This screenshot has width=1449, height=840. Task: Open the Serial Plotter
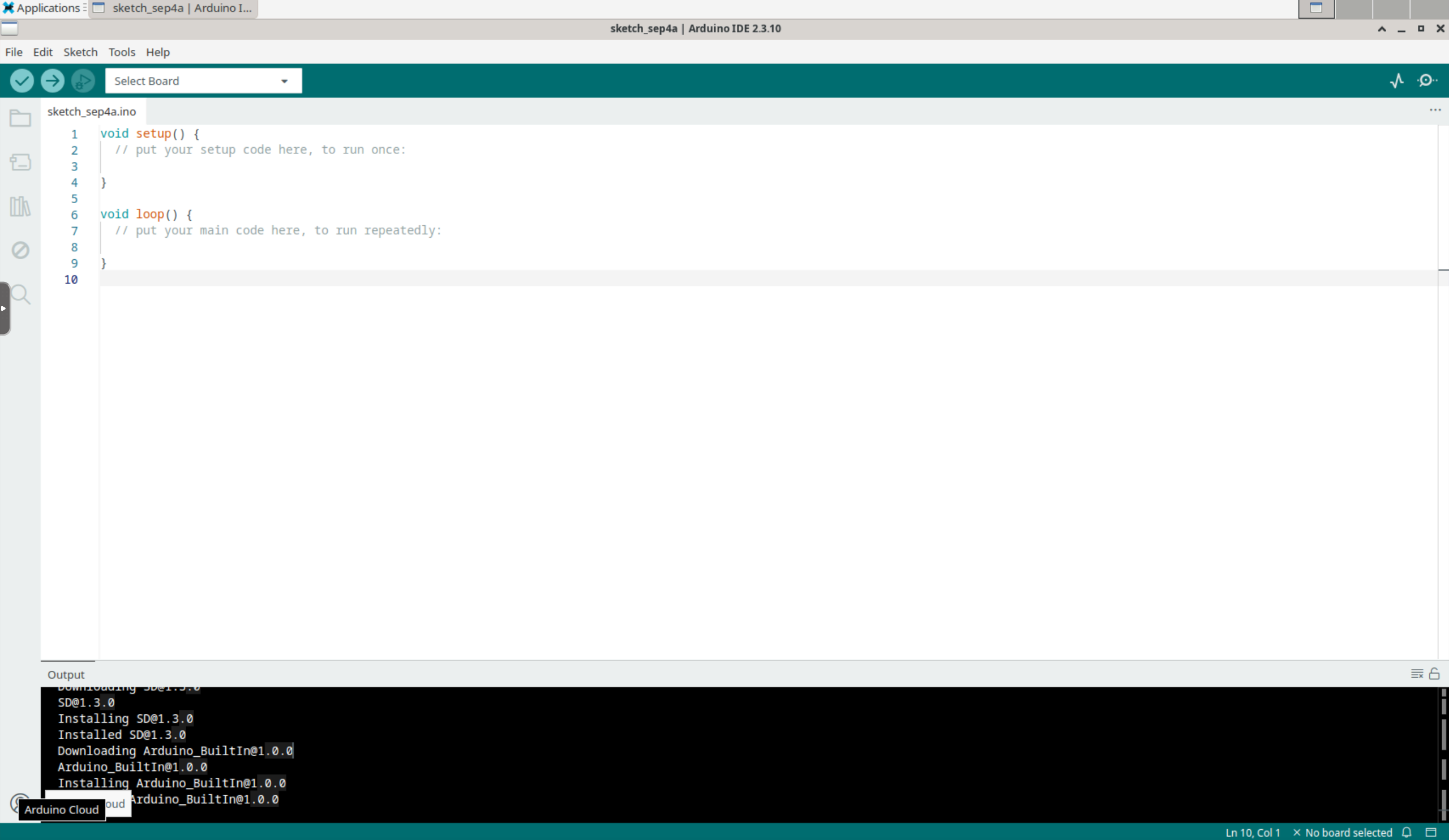[x=1397, y=80]
